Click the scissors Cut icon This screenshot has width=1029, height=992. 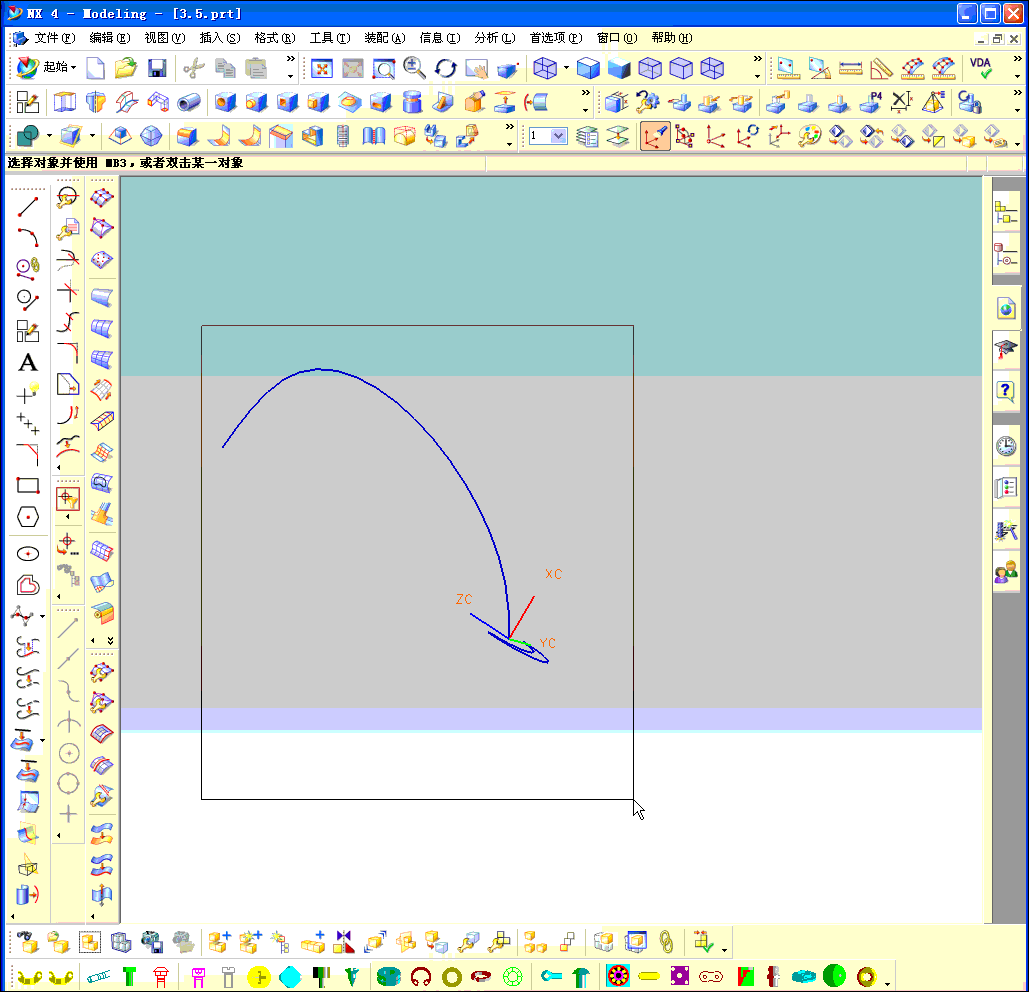[x=194, y=68]
